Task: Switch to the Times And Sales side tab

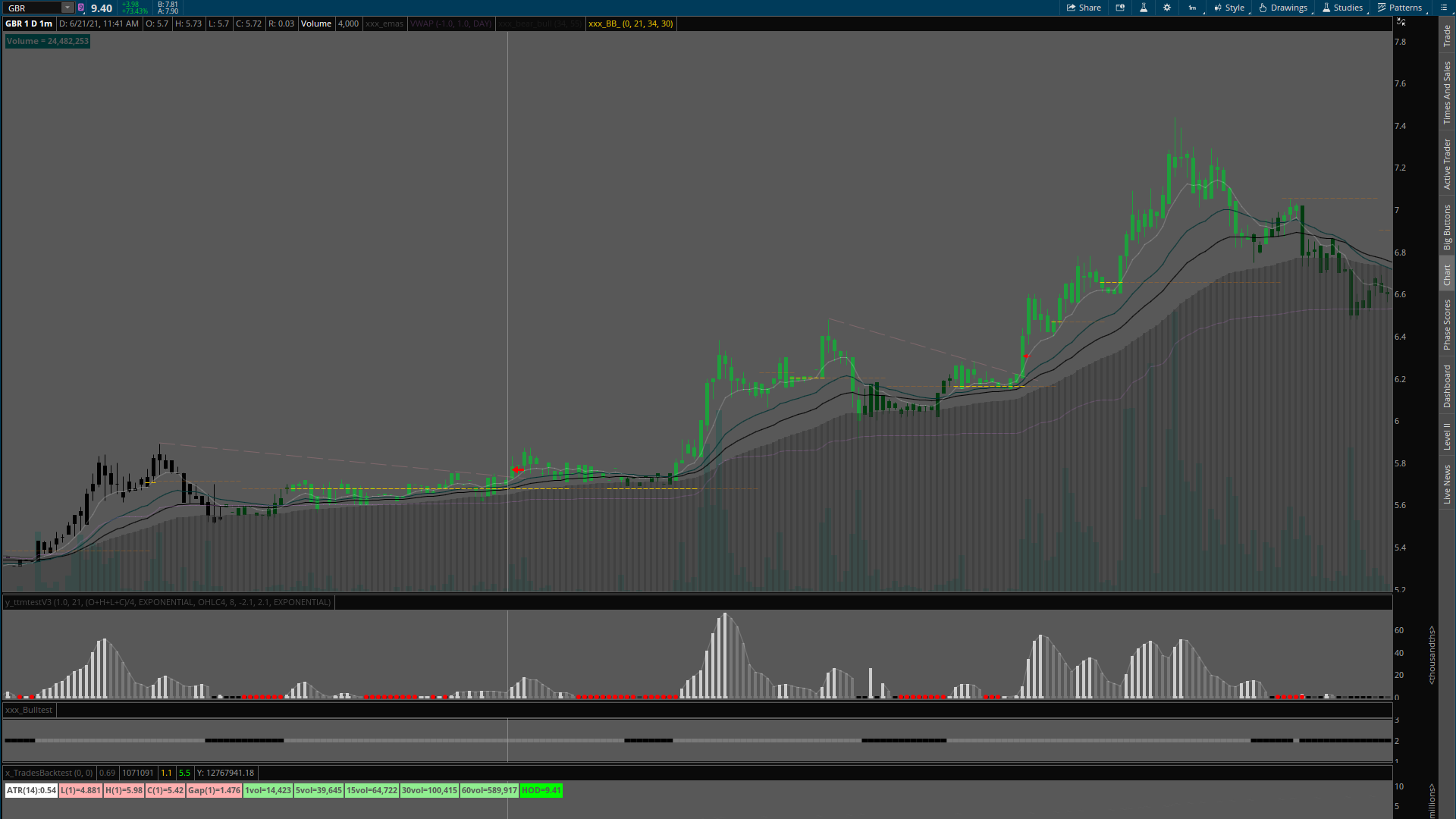Action: click(x=1447, y=93)
